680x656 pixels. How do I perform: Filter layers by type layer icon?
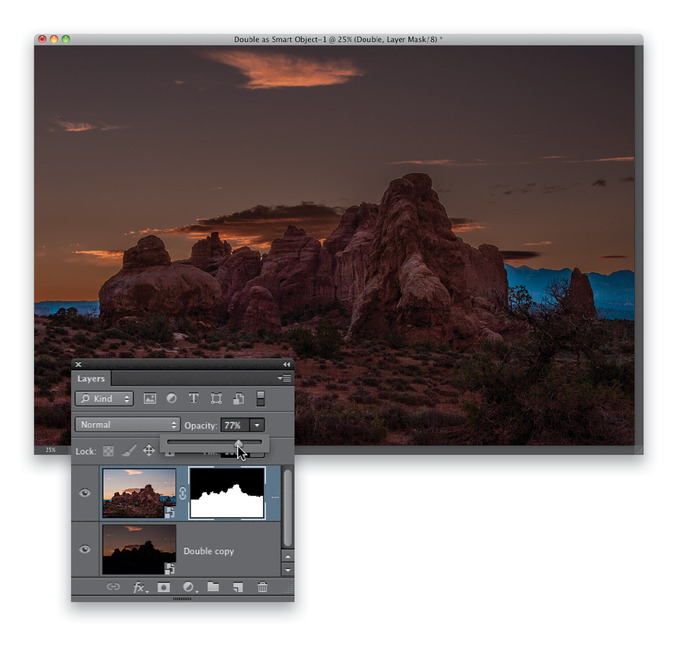[193, 398]
